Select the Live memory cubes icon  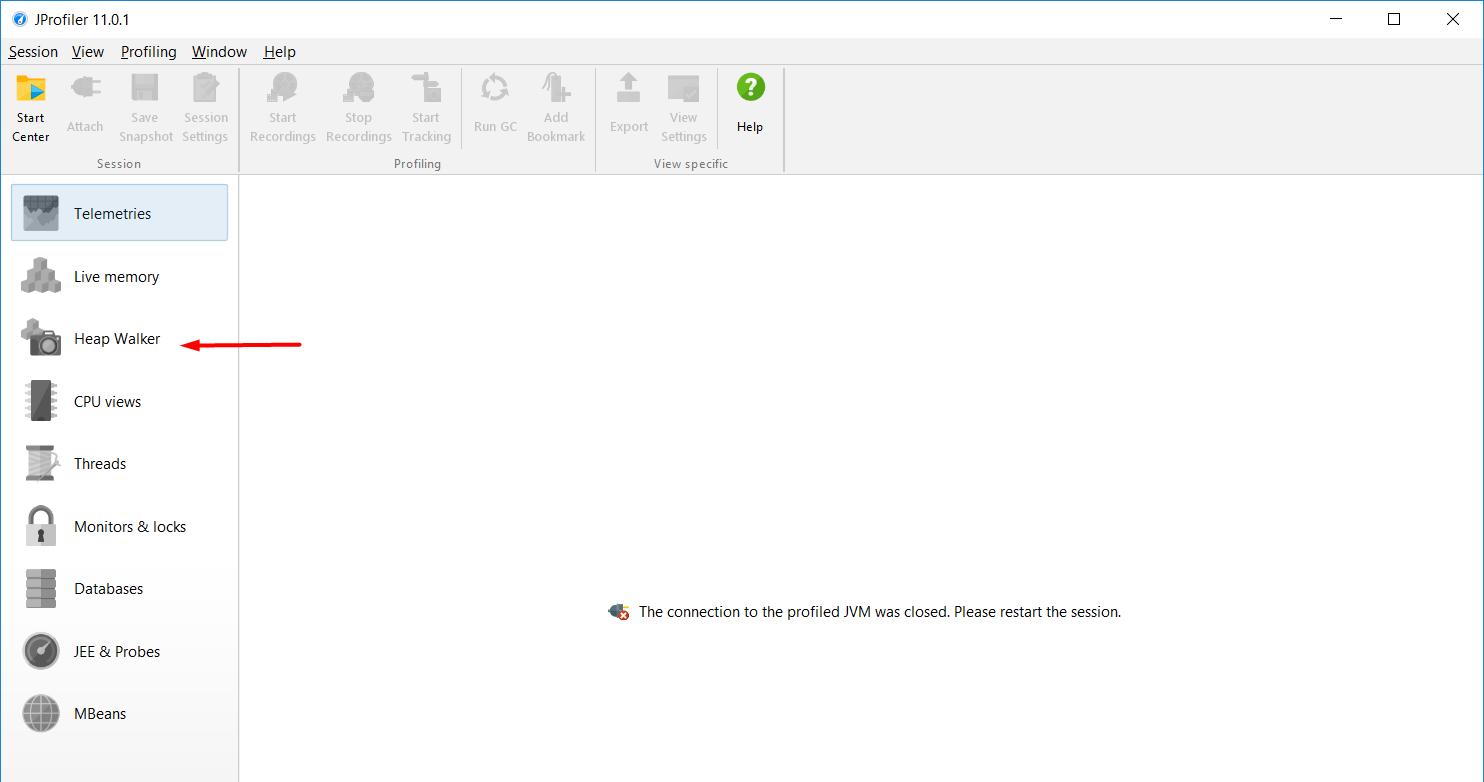point(41,276)
